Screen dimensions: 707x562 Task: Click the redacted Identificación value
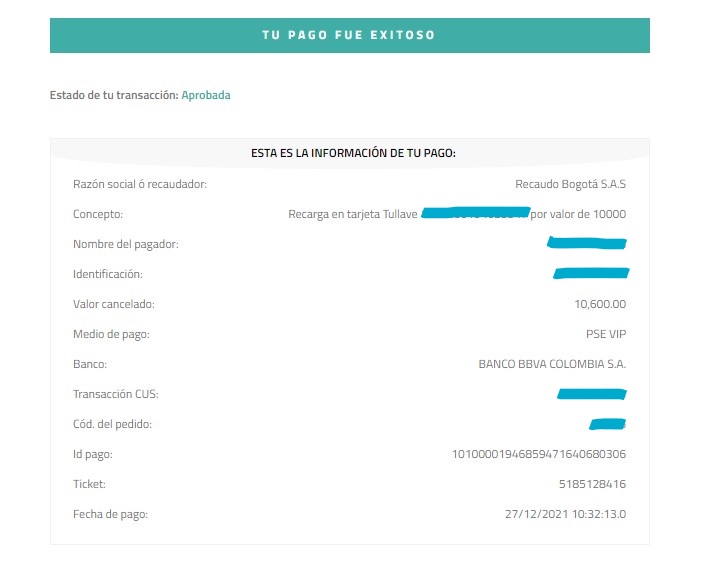[x=591, y=273]
